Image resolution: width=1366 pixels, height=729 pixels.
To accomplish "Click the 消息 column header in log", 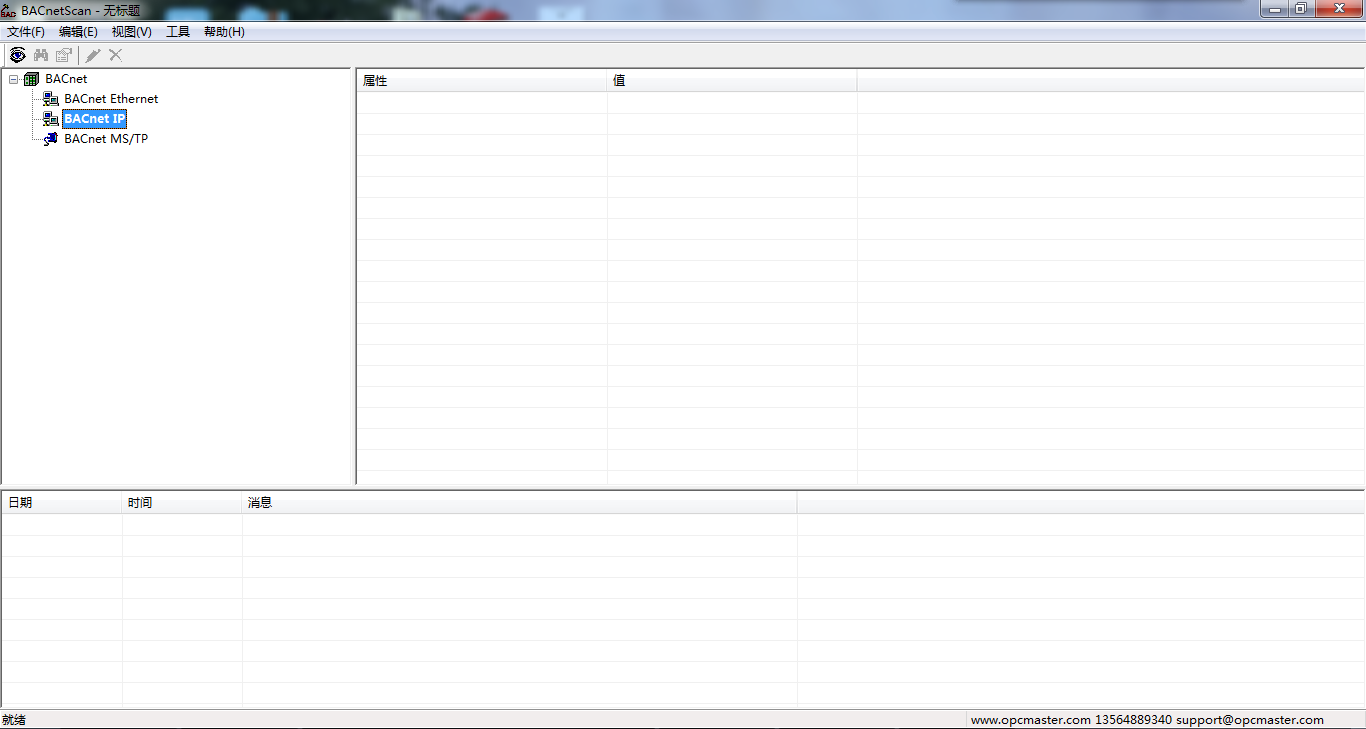I will coord(518,503).
